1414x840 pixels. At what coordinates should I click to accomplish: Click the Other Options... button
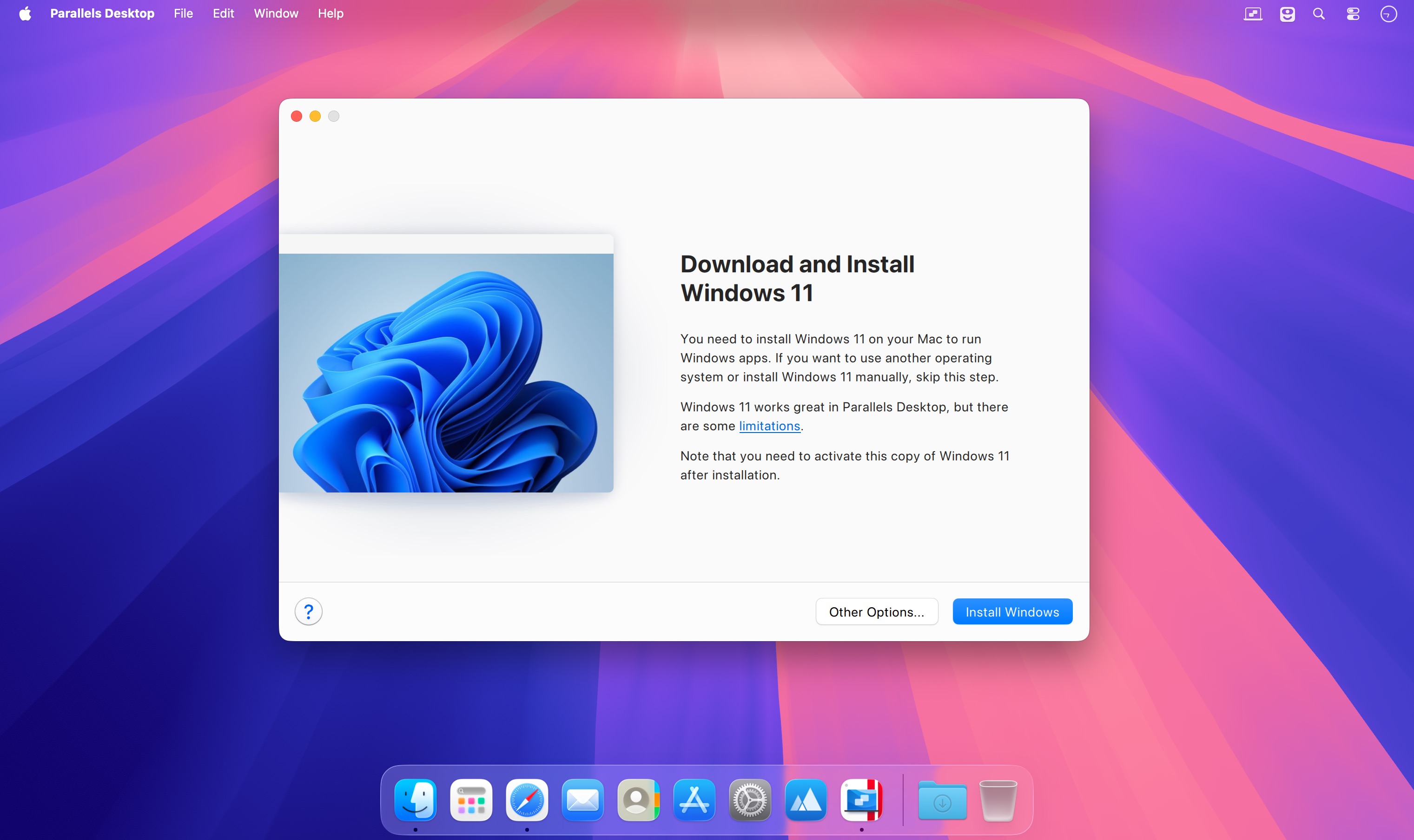(x=877, y=611)
